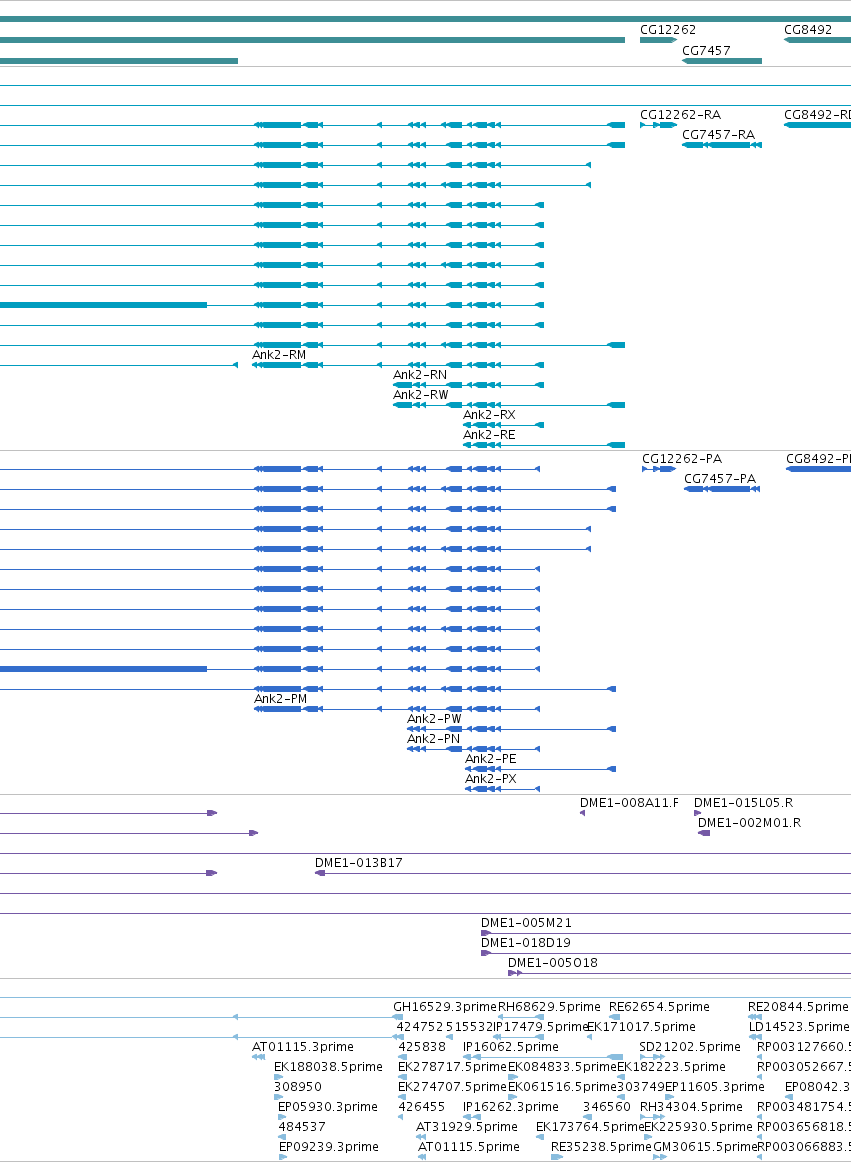Click the EK188038.5prime EST label
This screenshot has height=1162, width=851.
tap(328, 1067)
